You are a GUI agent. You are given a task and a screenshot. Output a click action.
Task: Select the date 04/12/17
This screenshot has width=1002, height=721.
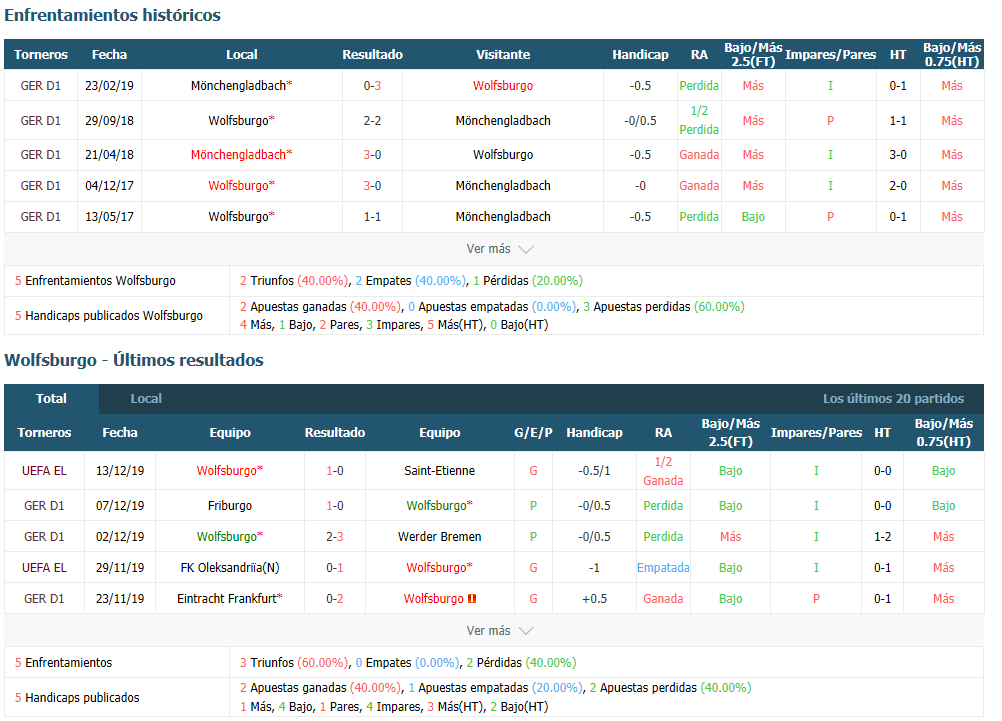[109, 186]
